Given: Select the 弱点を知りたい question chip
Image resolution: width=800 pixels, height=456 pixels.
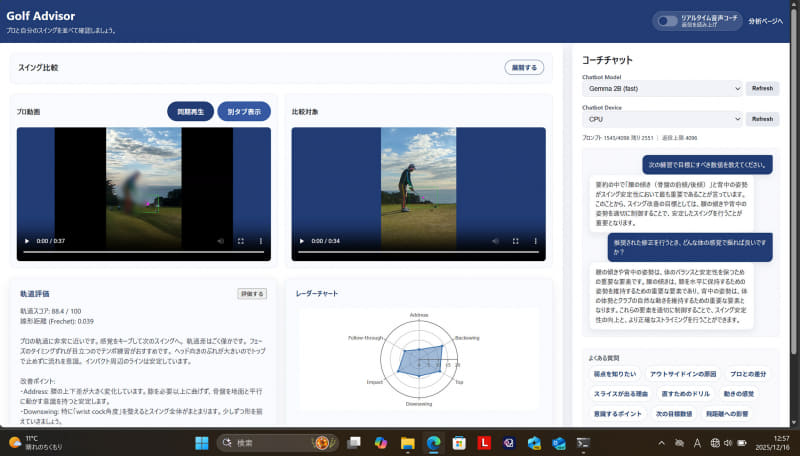Looking at the screenshot, I should pyautogui.click(x=615, y=374).
